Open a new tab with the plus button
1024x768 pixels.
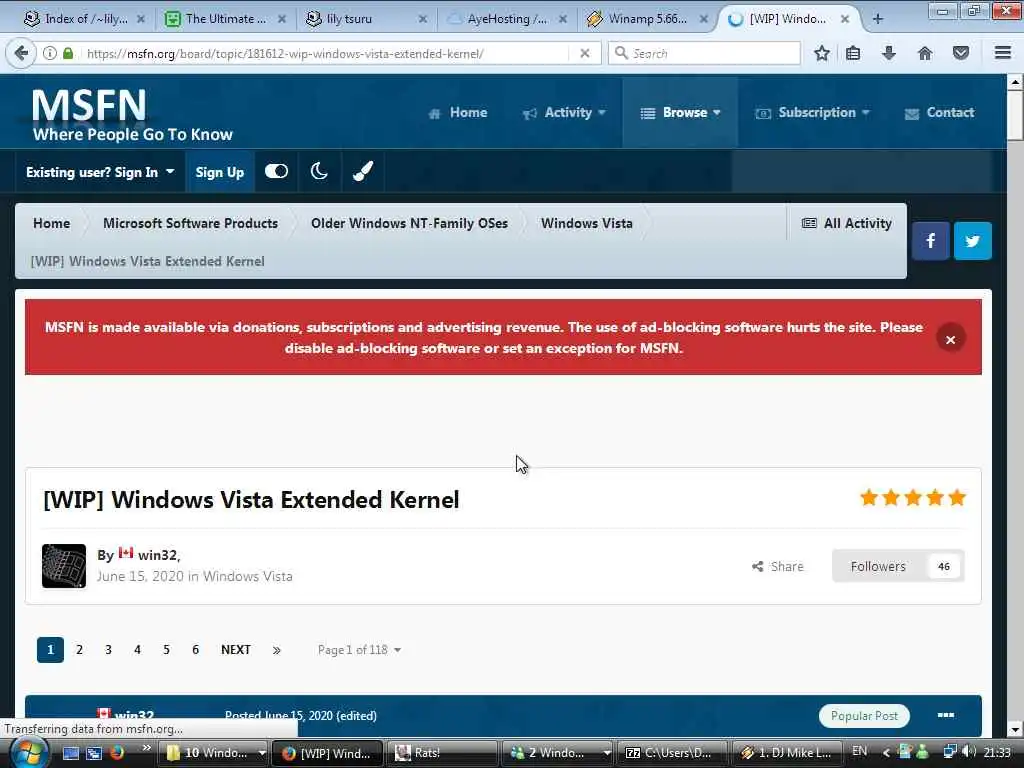pos(878,19)
